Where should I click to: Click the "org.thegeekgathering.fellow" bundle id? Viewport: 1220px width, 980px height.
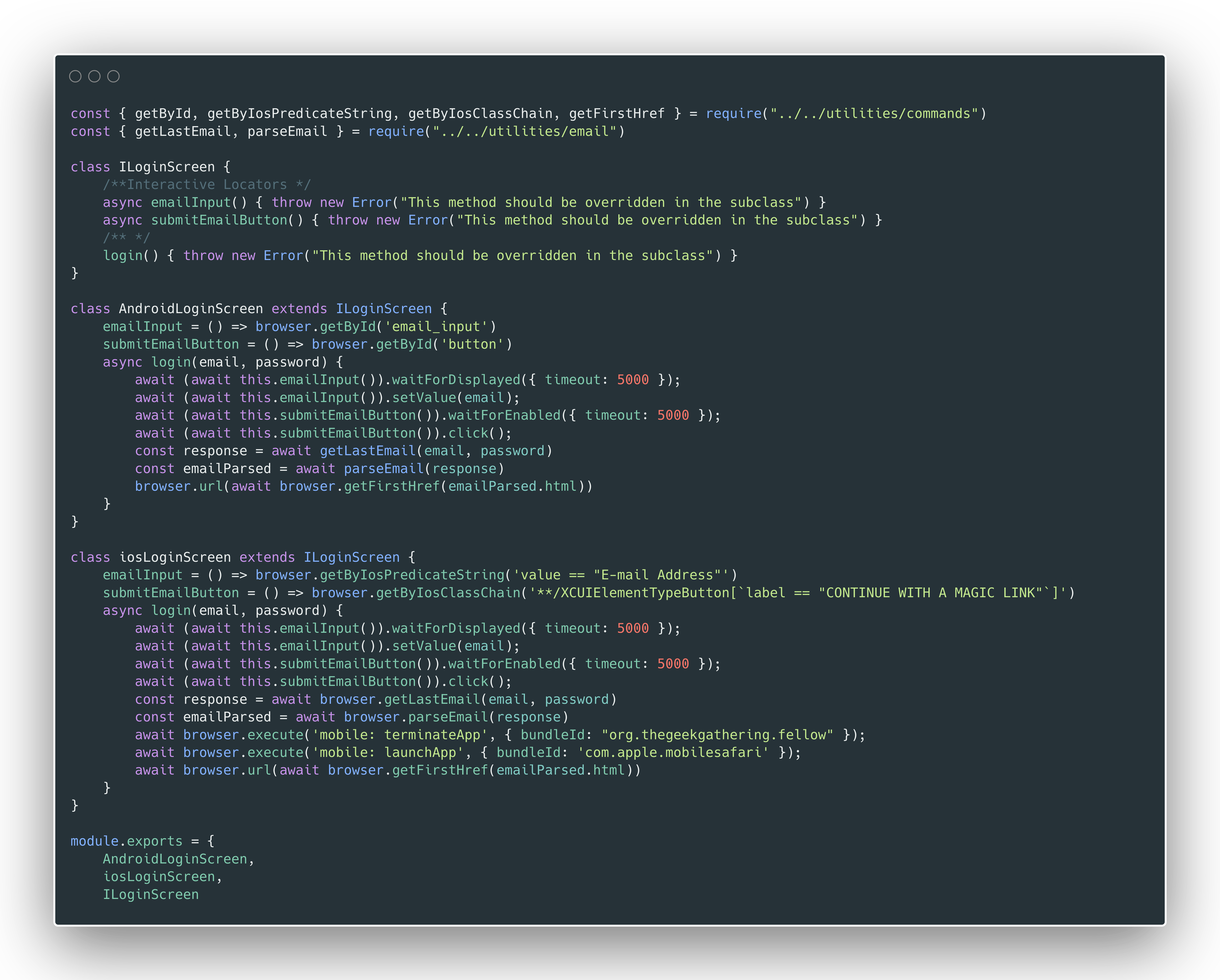717,735
